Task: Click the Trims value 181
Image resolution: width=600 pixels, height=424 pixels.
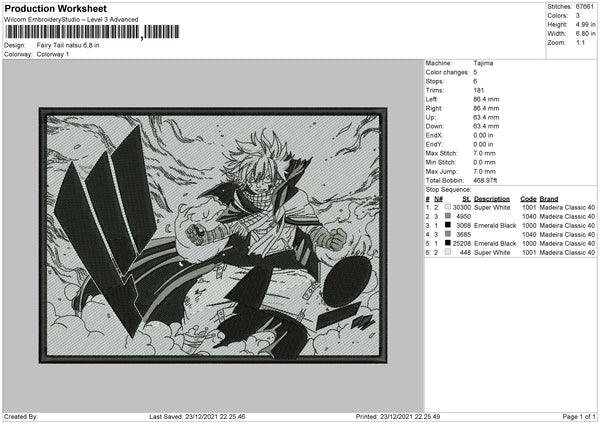Action: pyautogui.click(x=479, y=90)
